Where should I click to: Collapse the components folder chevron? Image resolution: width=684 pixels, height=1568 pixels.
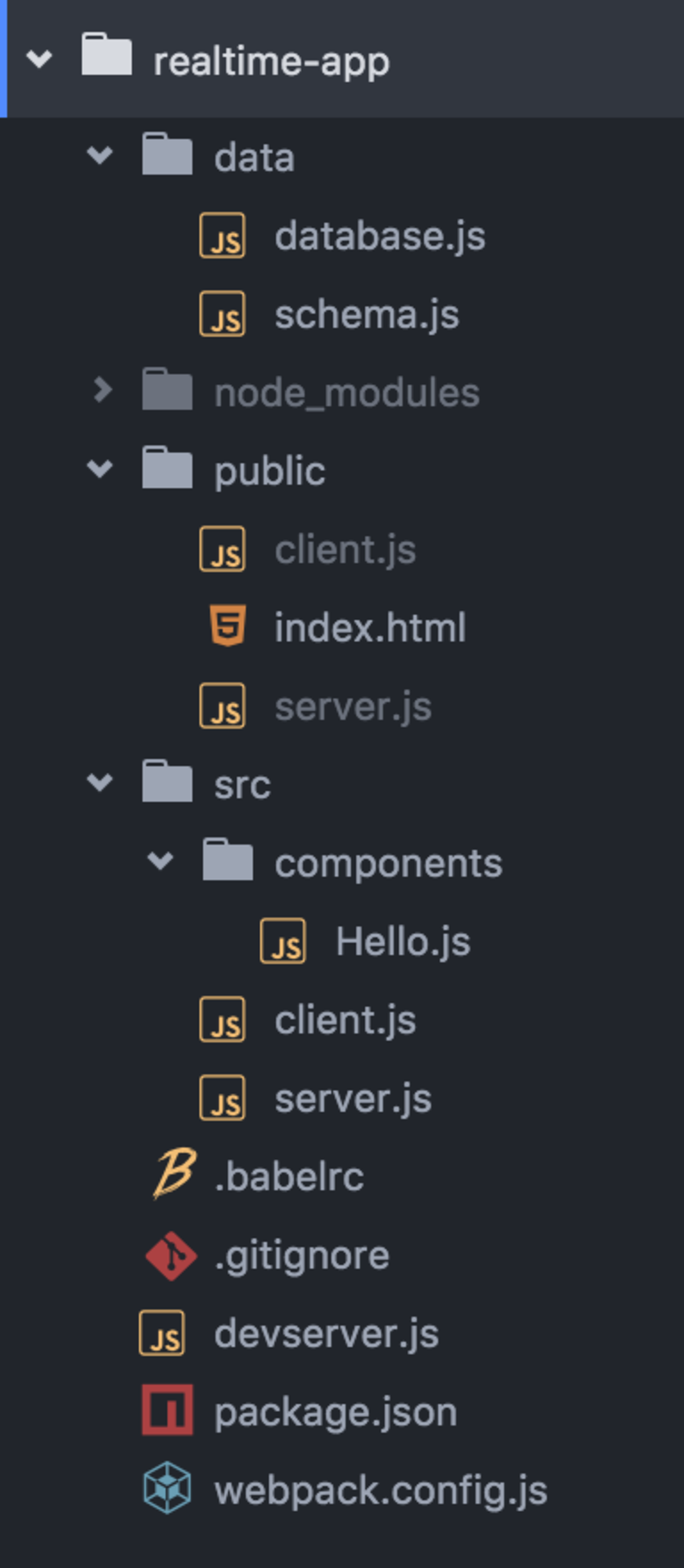(x=160, y=861)
